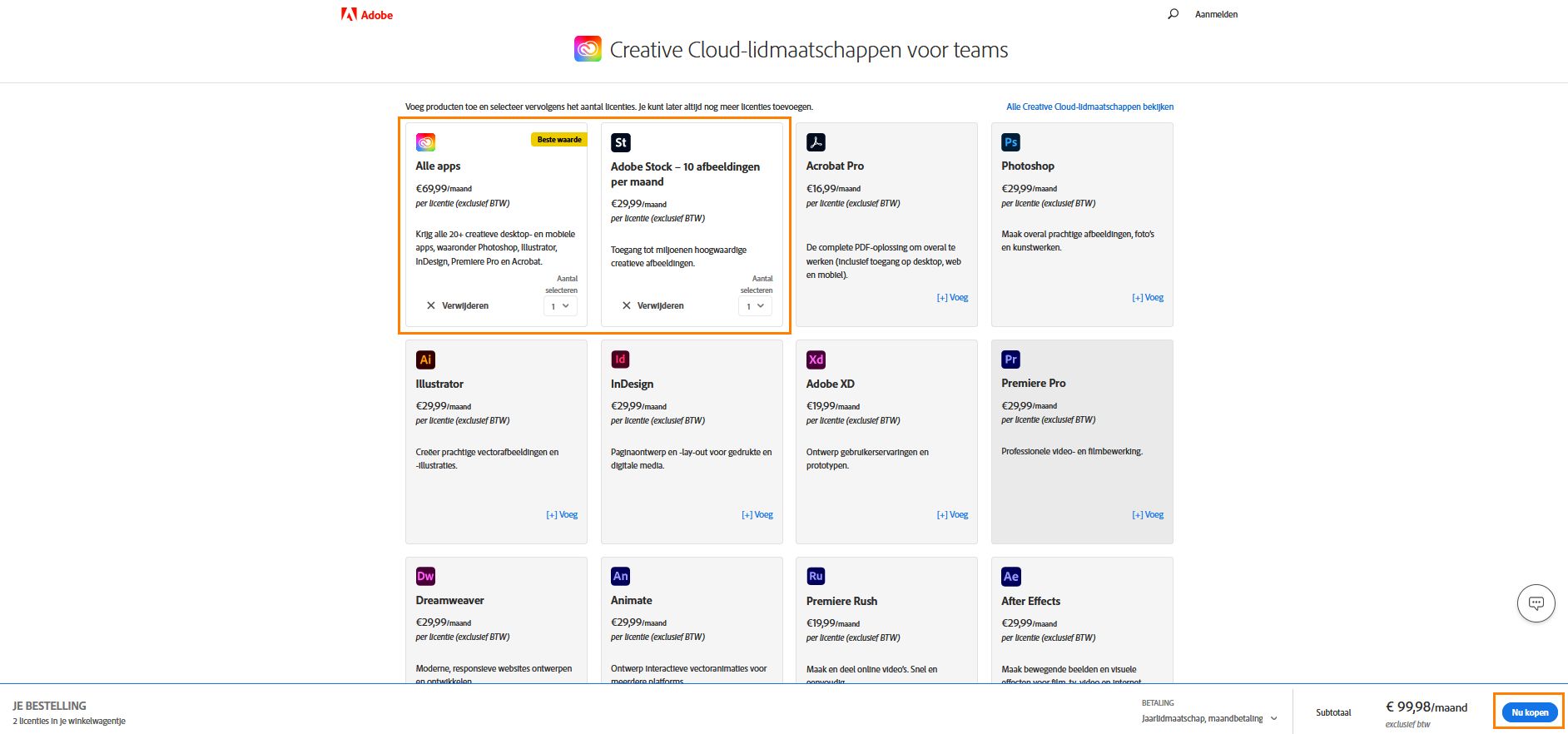Click the InDesign Id icon
This screenshot has width=1568, height=734.
(x=620, y=360)
